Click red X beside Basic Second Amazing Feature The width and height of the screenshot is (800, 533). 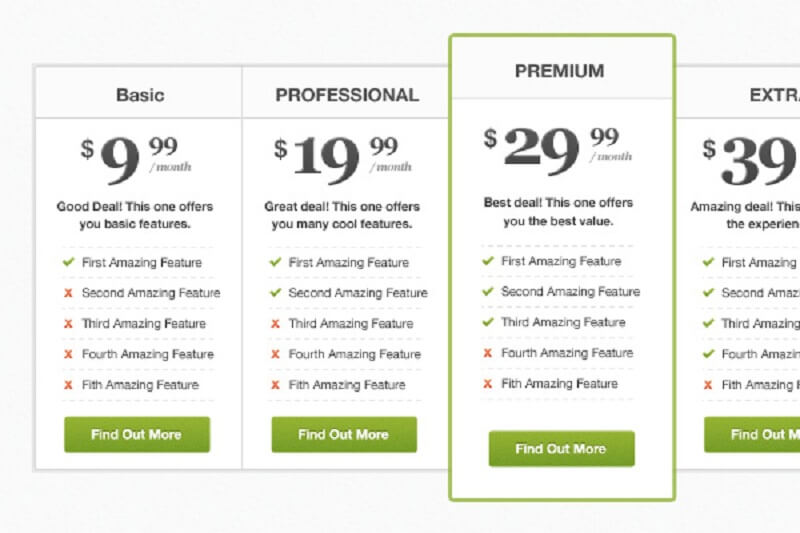(68, 293)
